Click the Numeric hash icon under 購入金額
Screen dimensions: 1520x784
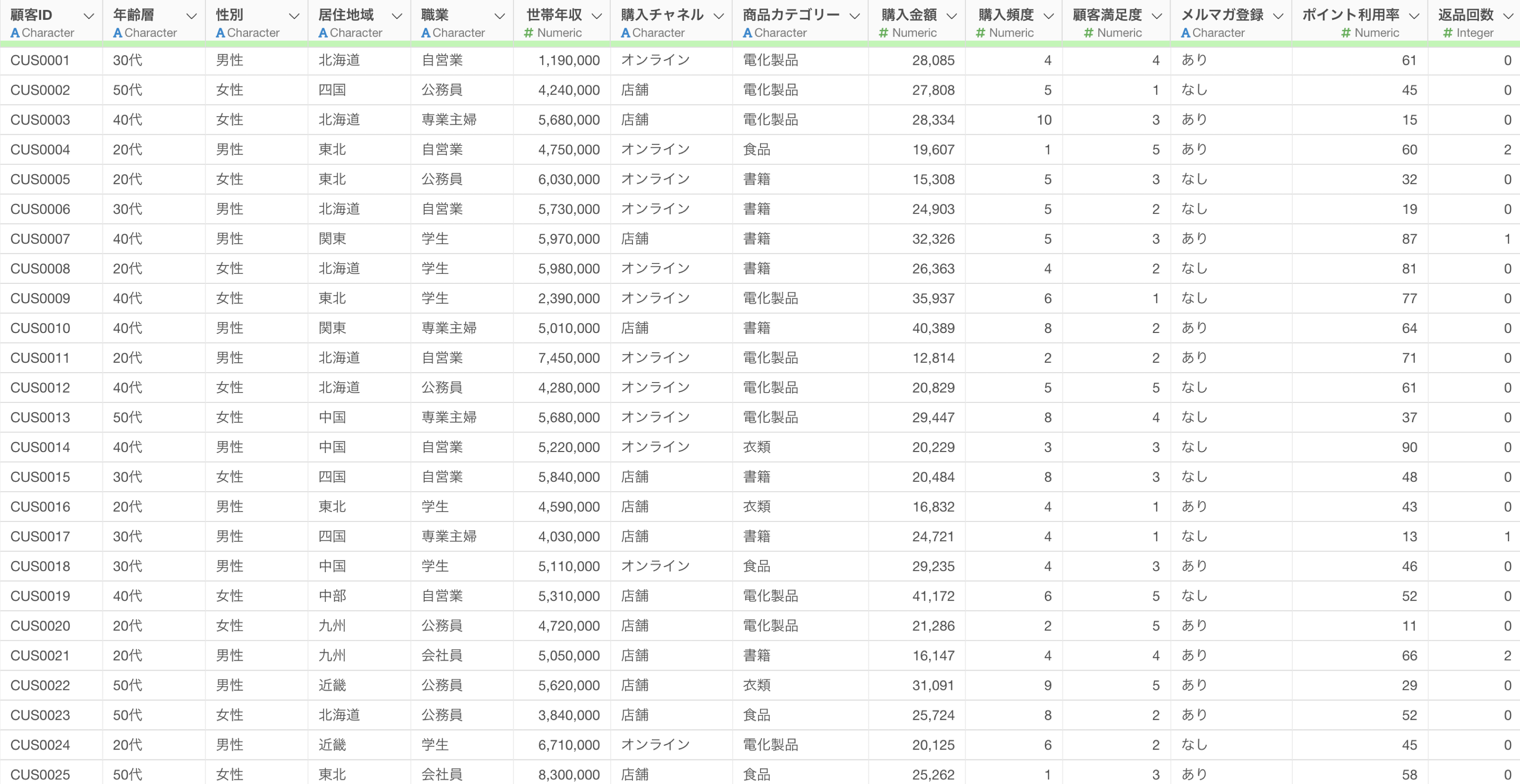click(x=883, y=33)
